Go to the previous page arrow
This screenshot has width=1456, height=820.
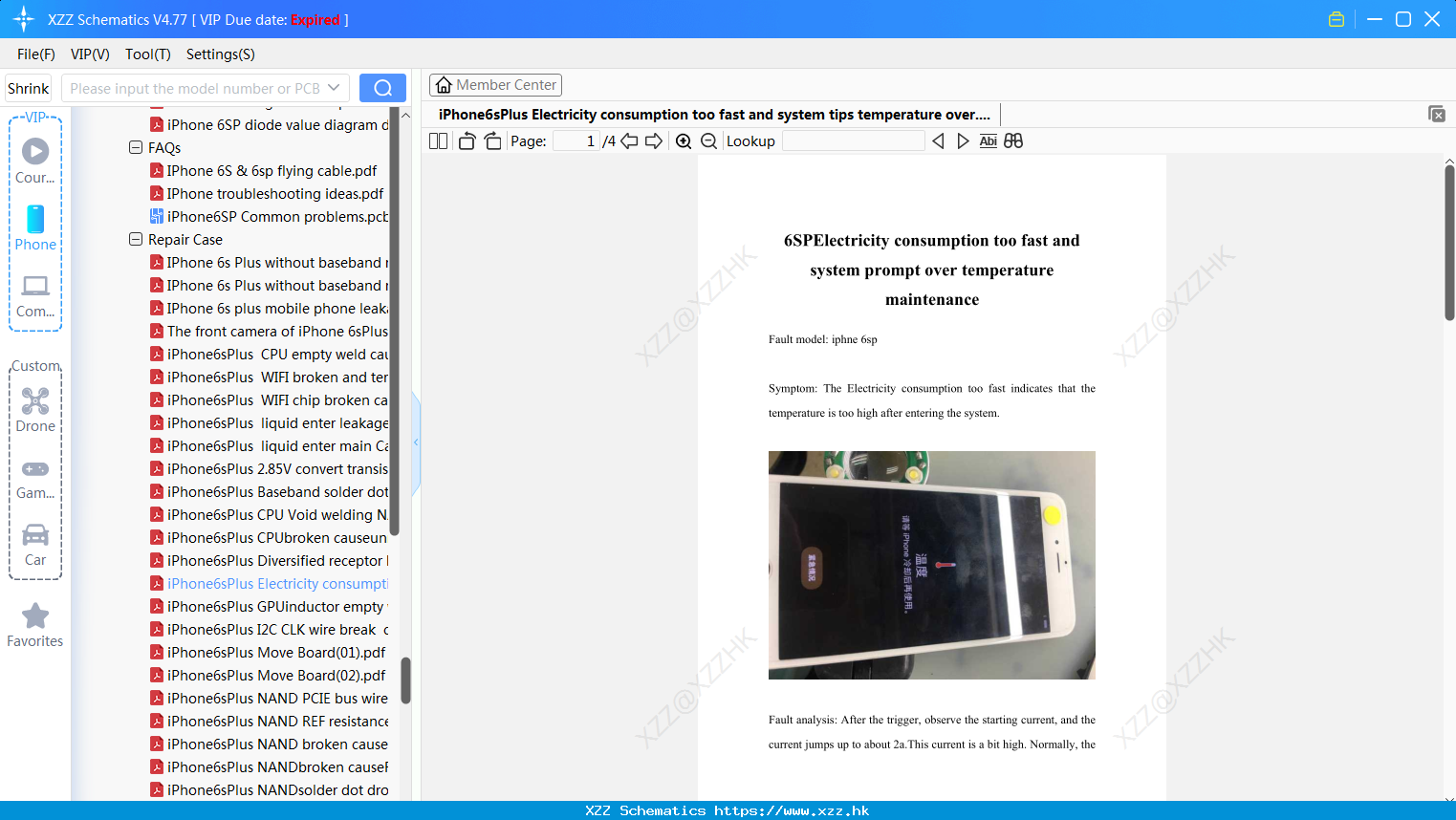[629, 140]
